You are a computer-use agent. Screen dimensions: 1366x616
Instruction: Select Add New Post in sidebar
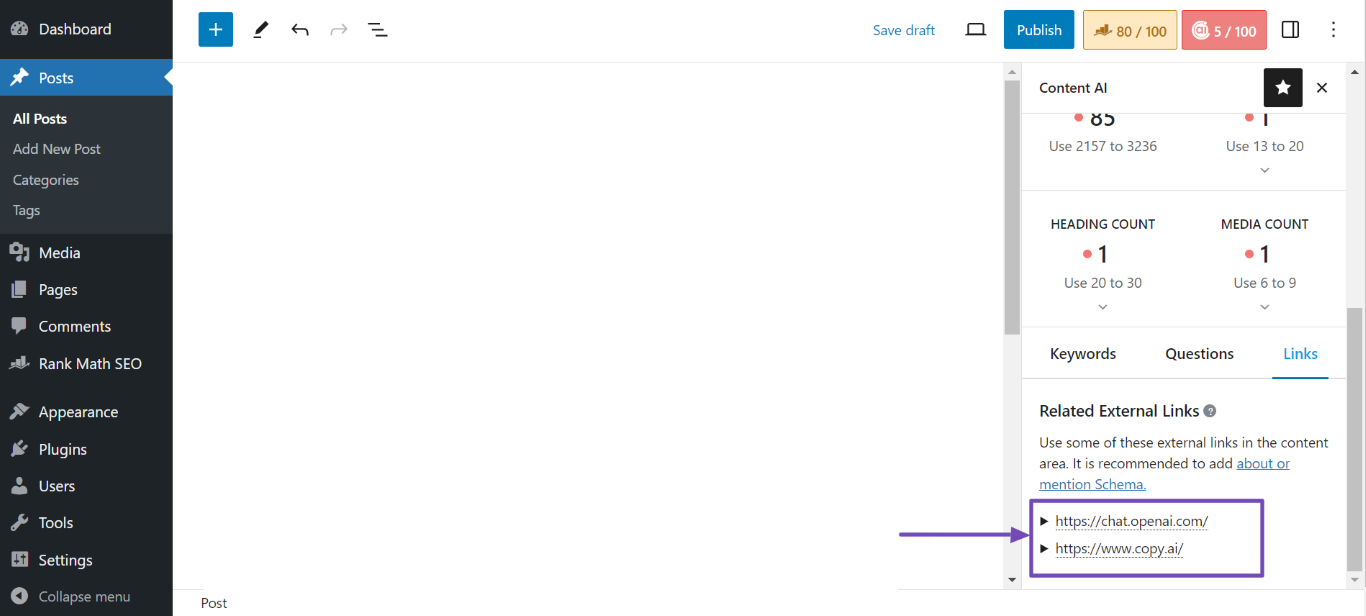point(57,149)
